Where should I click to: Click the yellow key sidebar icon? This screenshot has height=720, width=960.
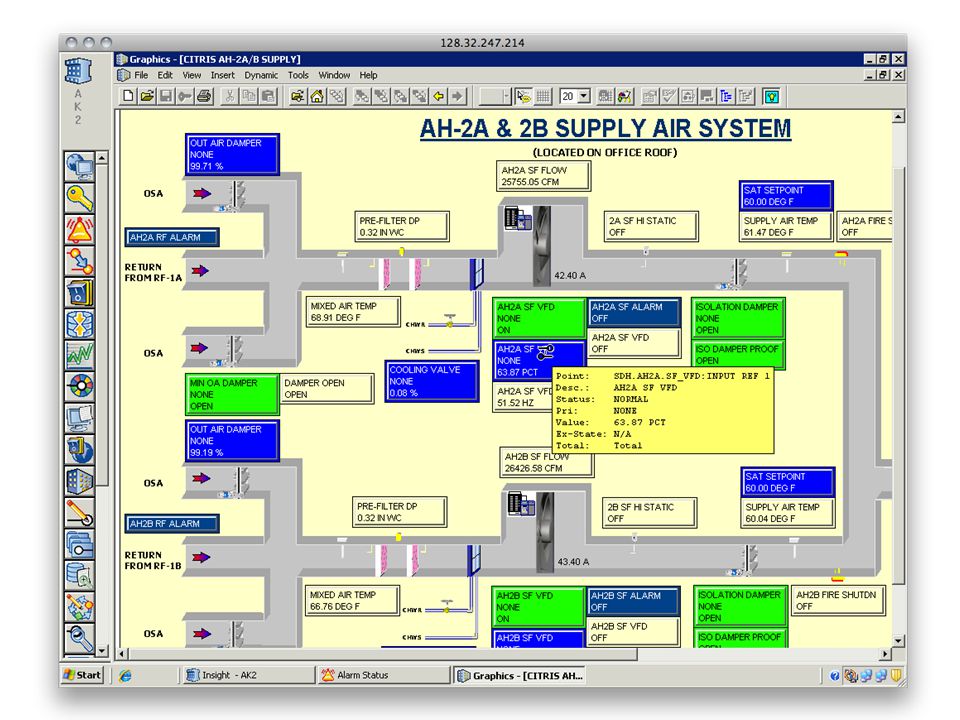click(x=80, y=198)
